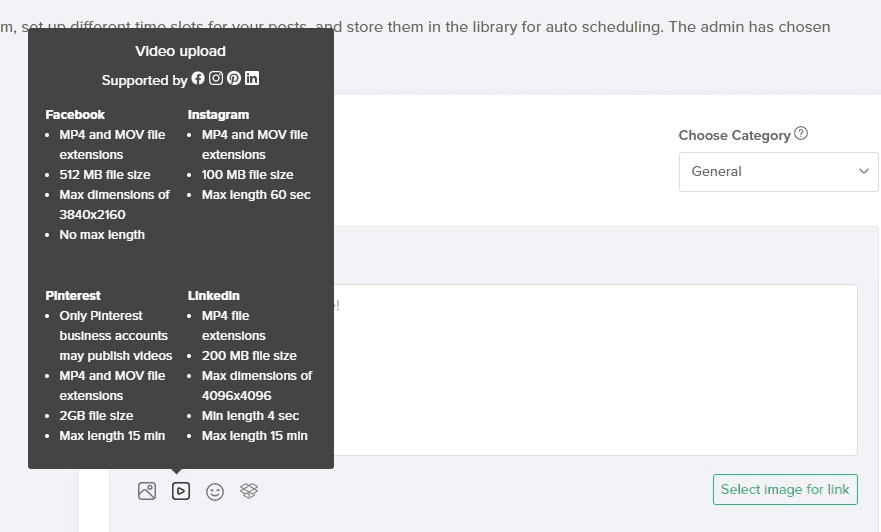Screen dimensions: 881x532
Task: Click the Instagram heading in tooltip
Action: [218, 115]
